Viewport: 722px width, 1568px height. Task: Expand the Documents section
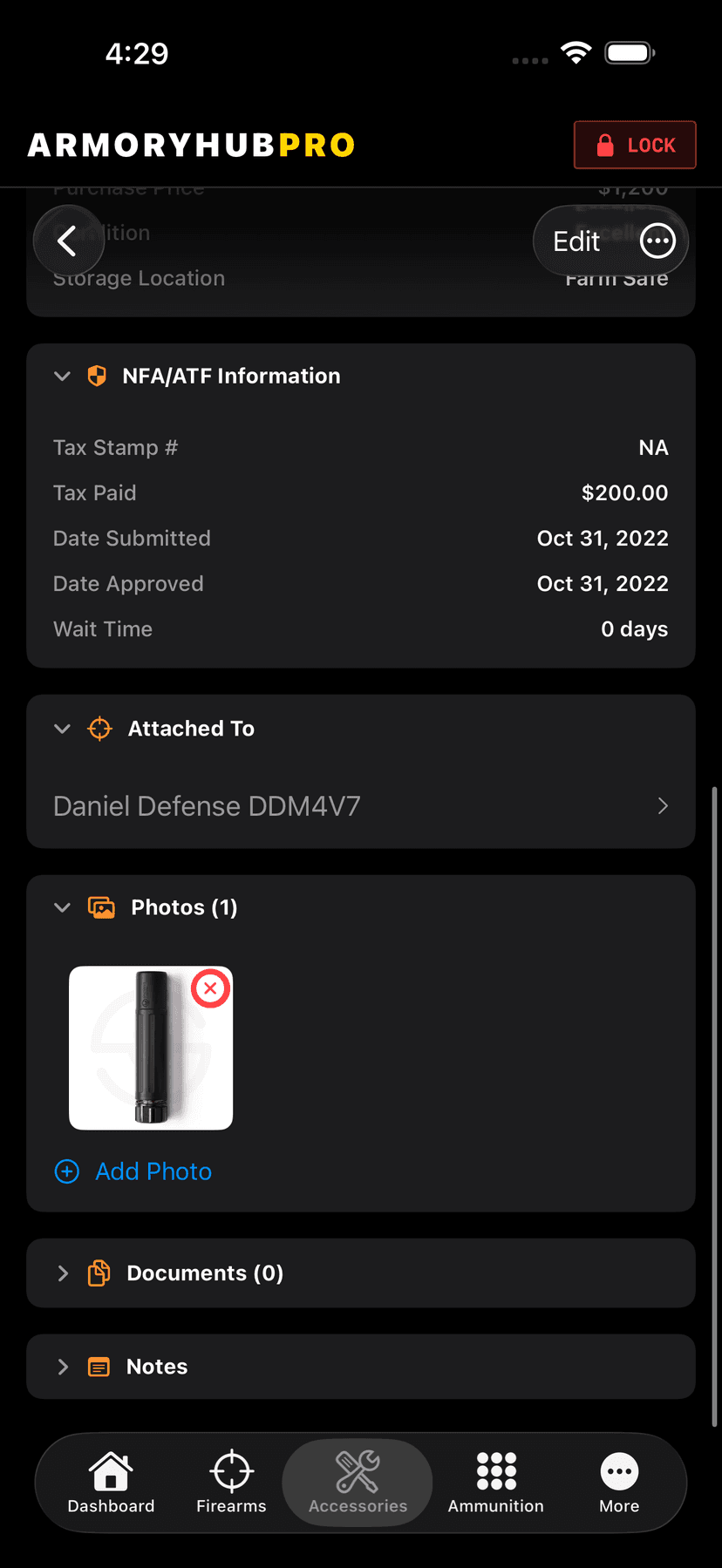pos(62,1273)
